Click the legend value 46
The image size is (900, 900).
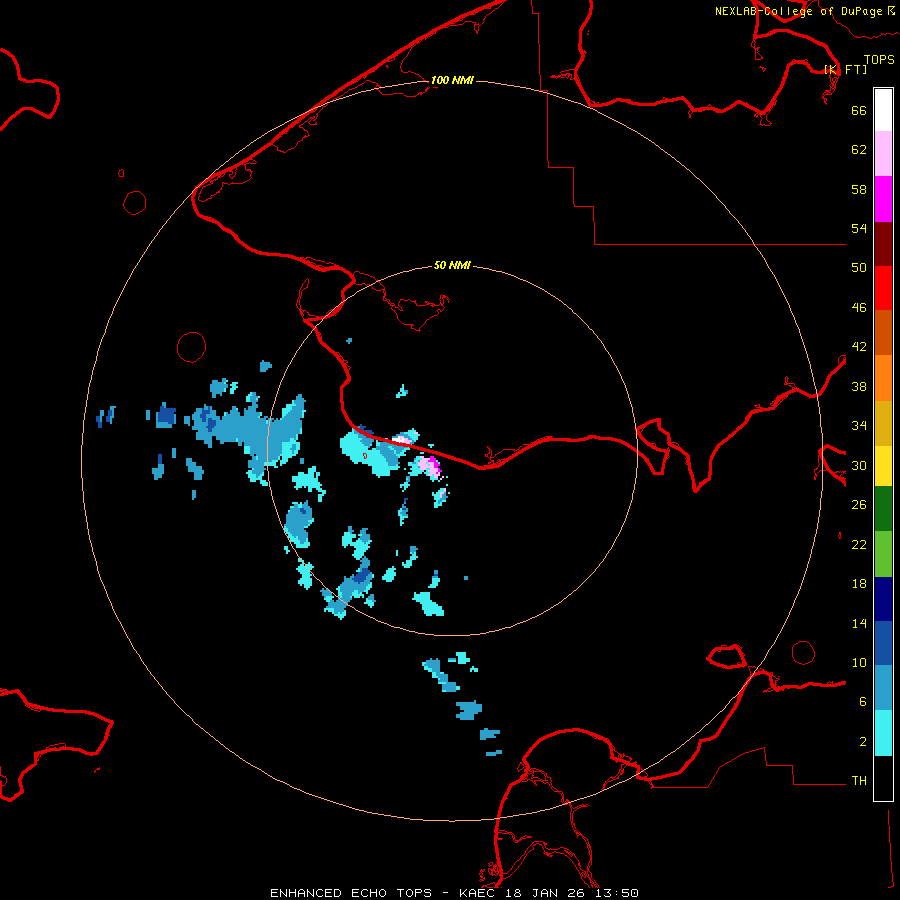point(859,307)
